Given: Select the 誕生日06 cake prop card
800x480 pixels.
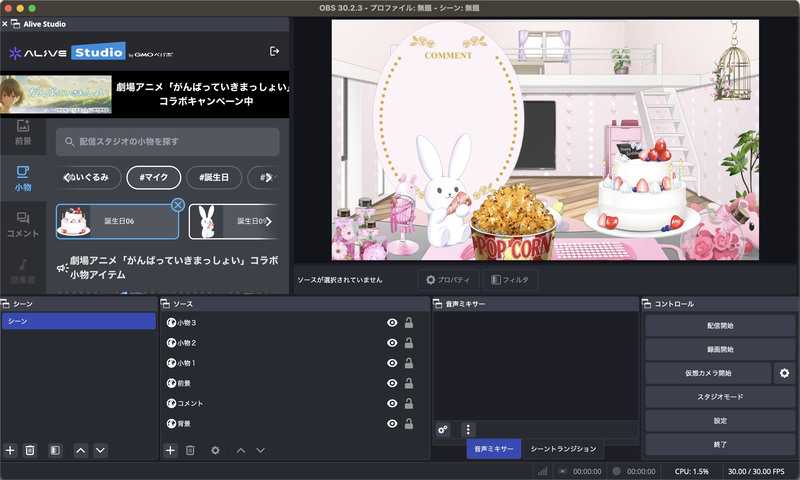Looking at the screenshot, I should coord(117,221).
